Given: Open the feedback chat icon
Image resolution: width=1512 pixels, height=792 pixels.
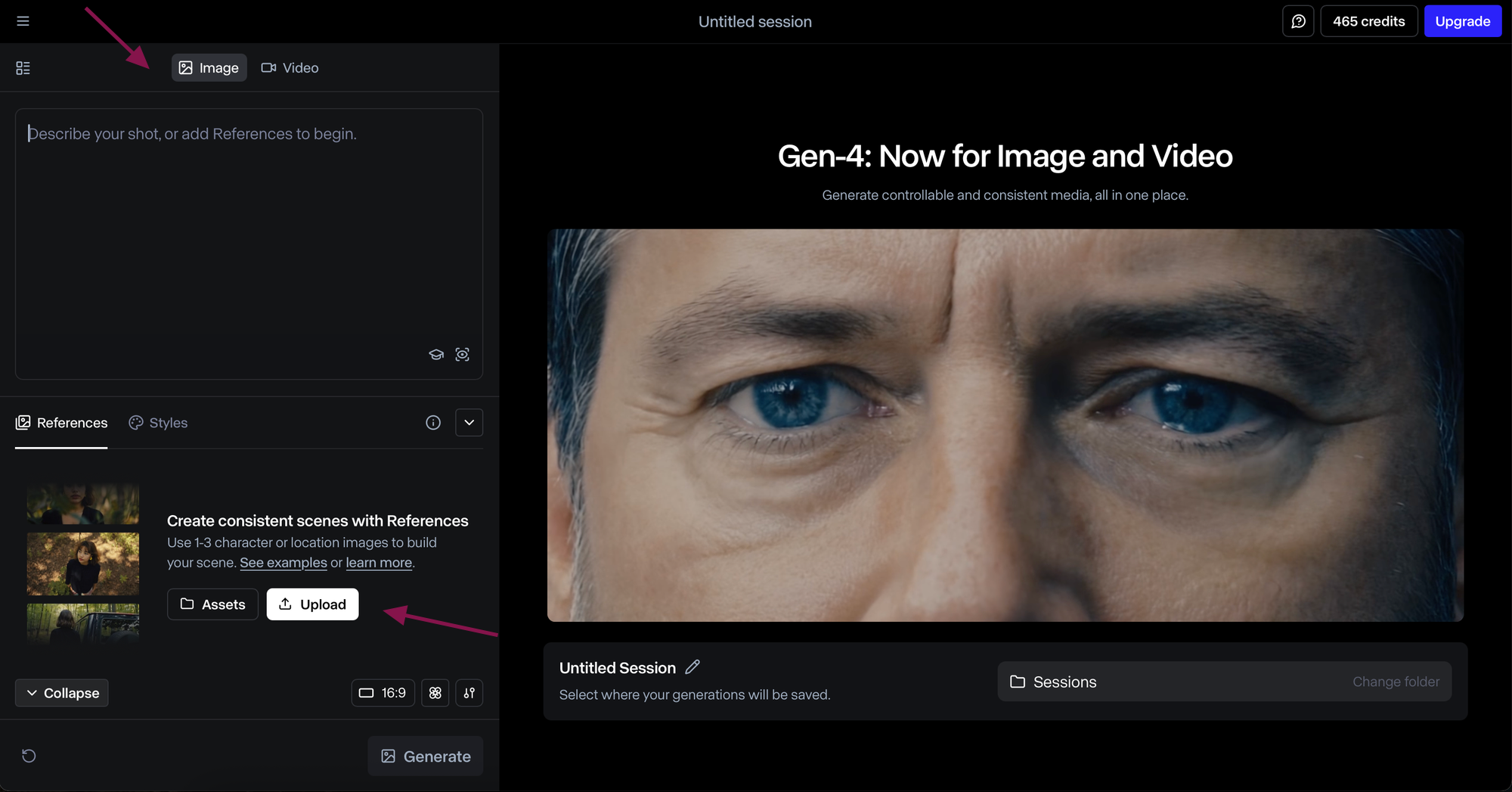Looking at the screenshot, I should [x=1298, y=21].
